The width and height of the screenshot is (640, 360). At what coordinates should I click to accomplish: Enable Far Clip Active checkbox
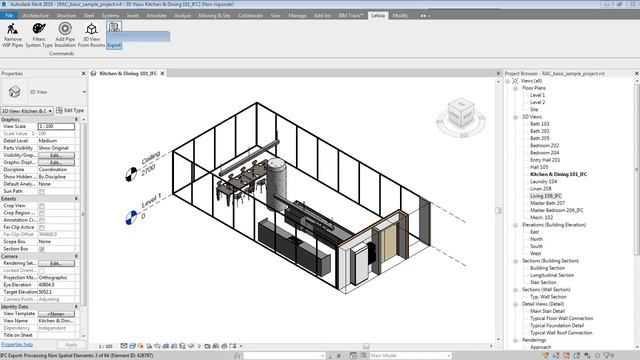tap(42, 228)
